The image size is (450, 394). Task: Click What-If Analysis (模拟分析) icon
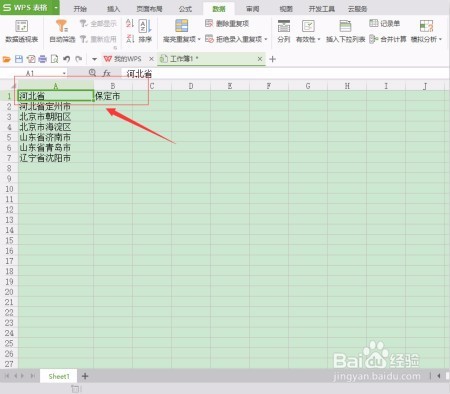click(x=426, y=26)
